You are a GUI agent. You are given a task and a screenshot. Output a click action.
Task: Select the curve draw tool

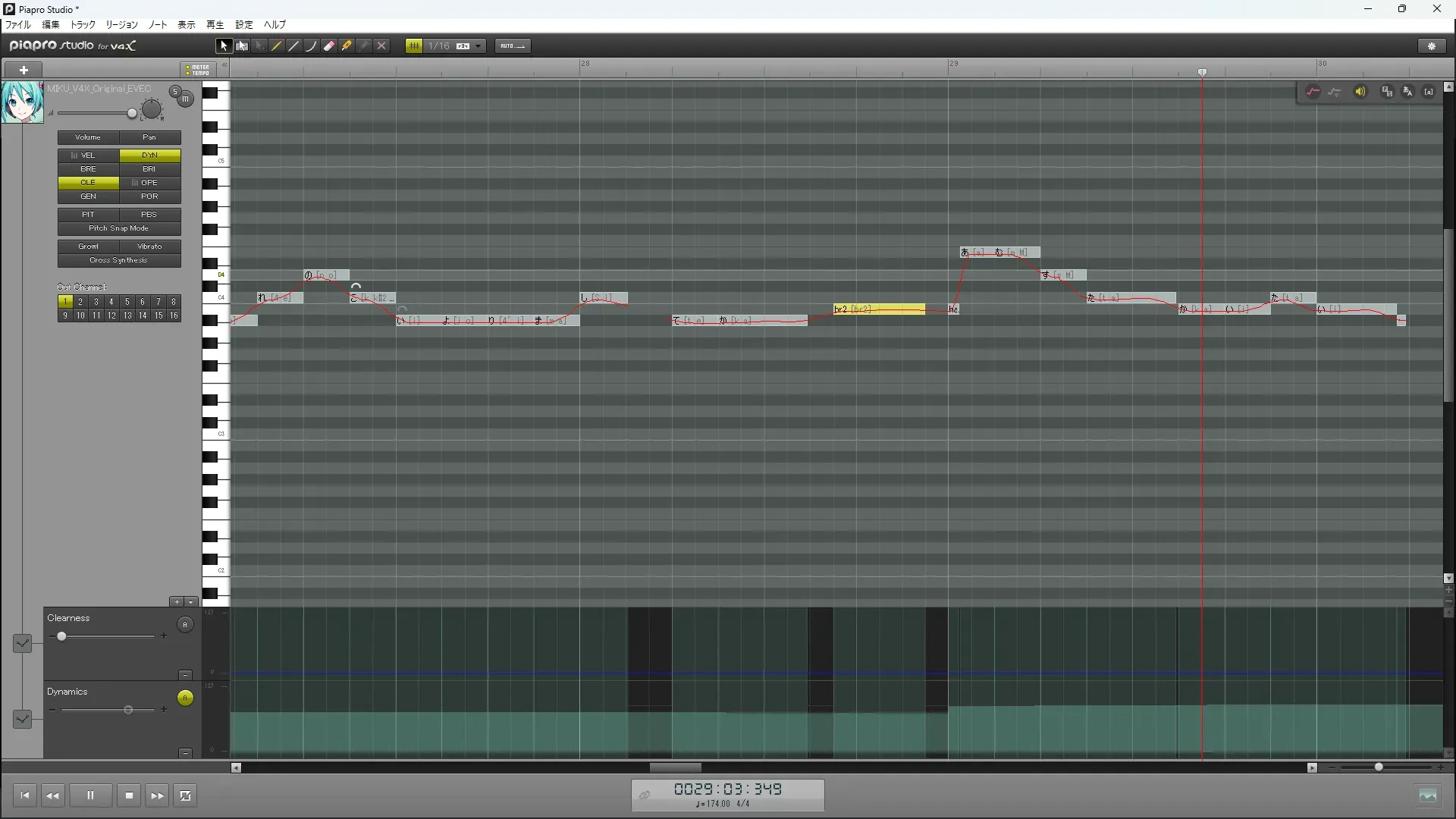[311, 46]
